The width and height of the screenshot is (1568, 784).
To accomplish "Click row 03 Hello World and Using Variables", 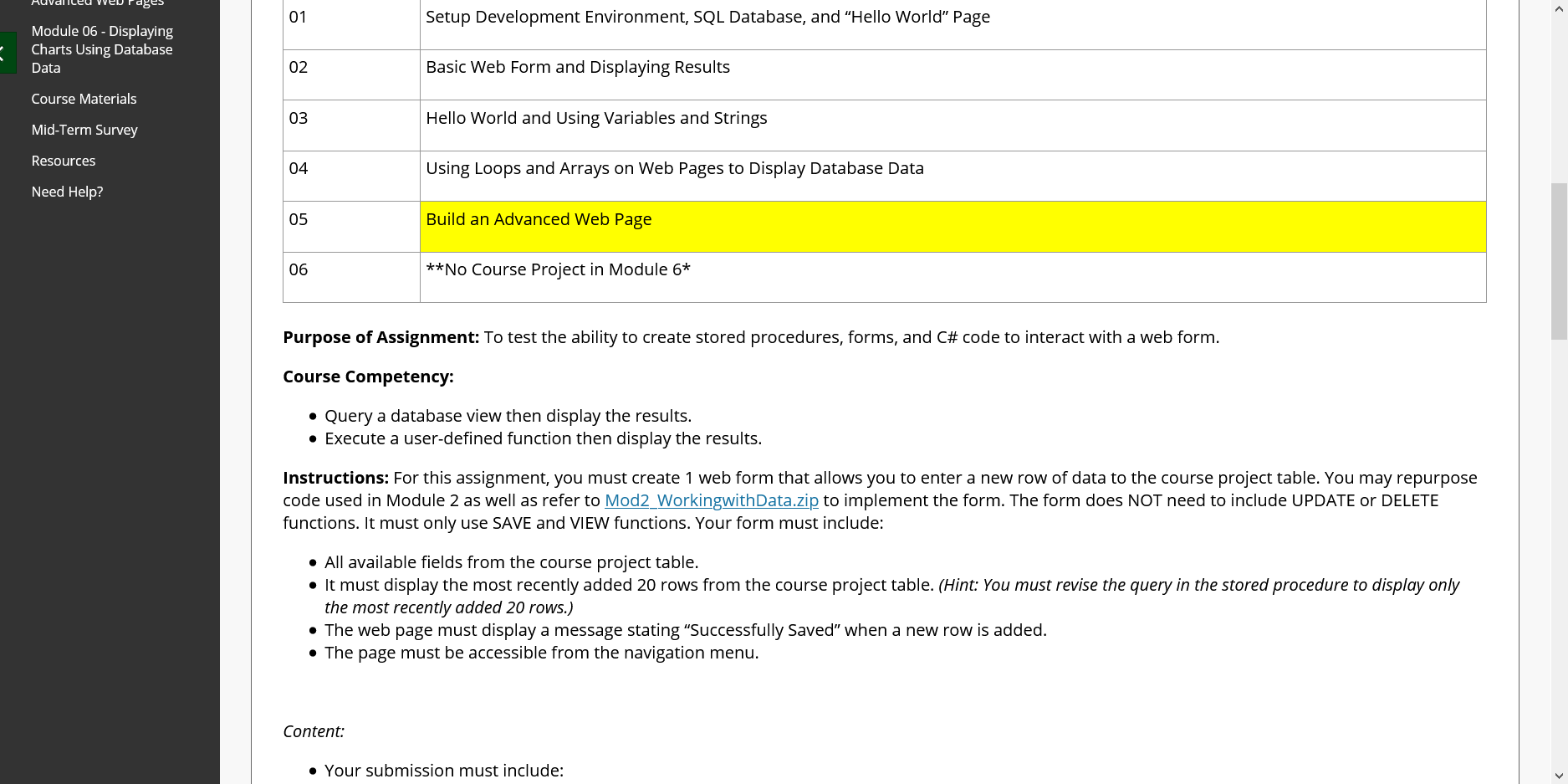I will click(x=596, y=118).
